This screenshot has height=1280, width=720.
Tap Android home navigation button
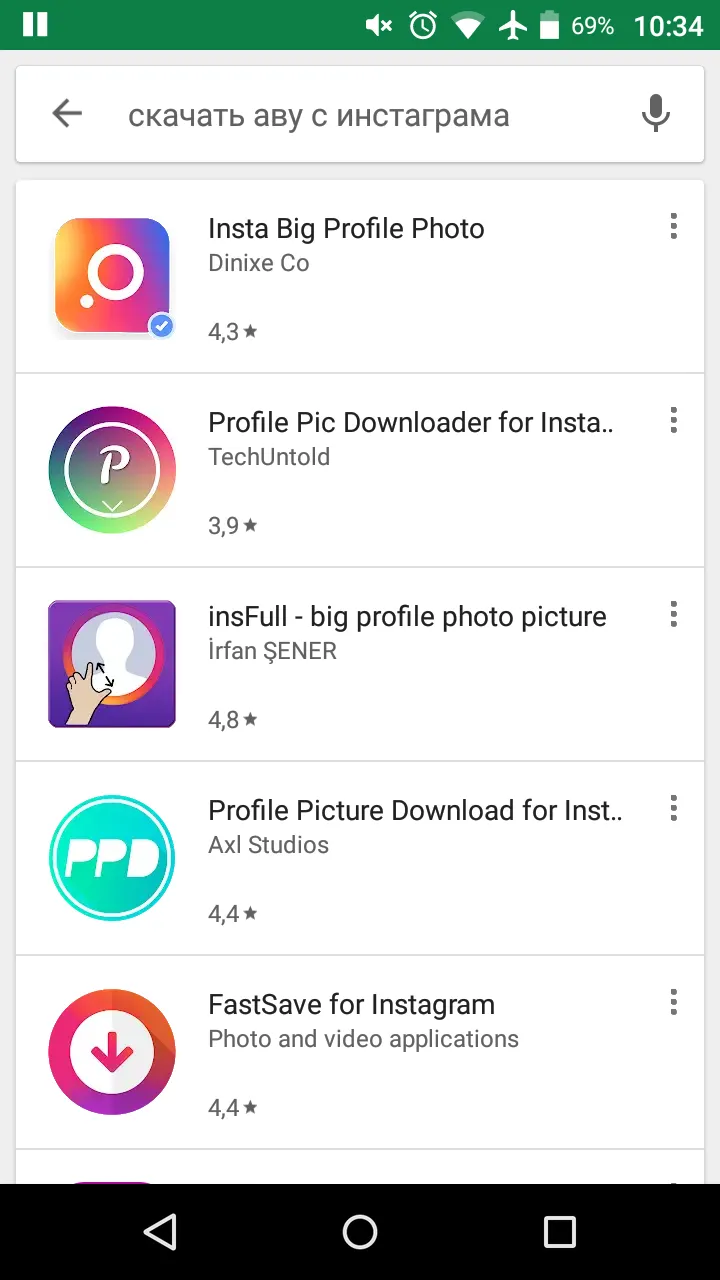coord(360,1232)
